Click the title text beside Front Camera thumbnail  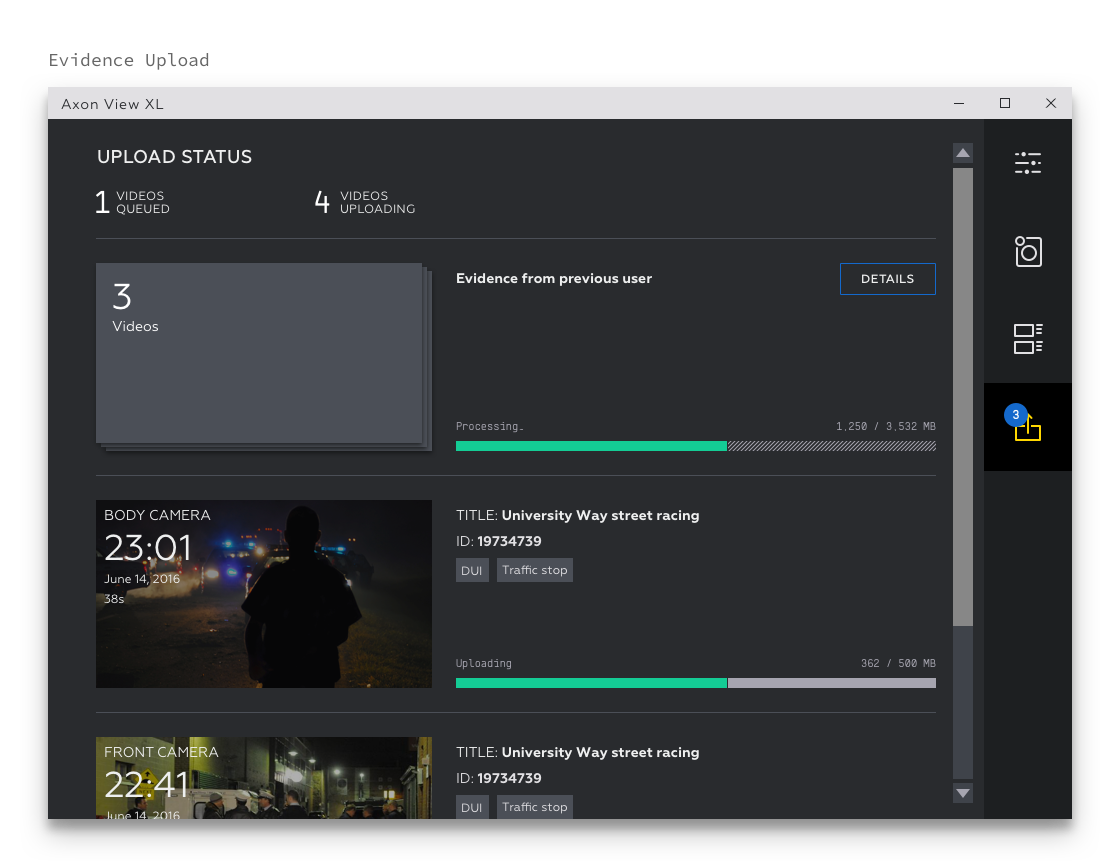coord(577,753)
